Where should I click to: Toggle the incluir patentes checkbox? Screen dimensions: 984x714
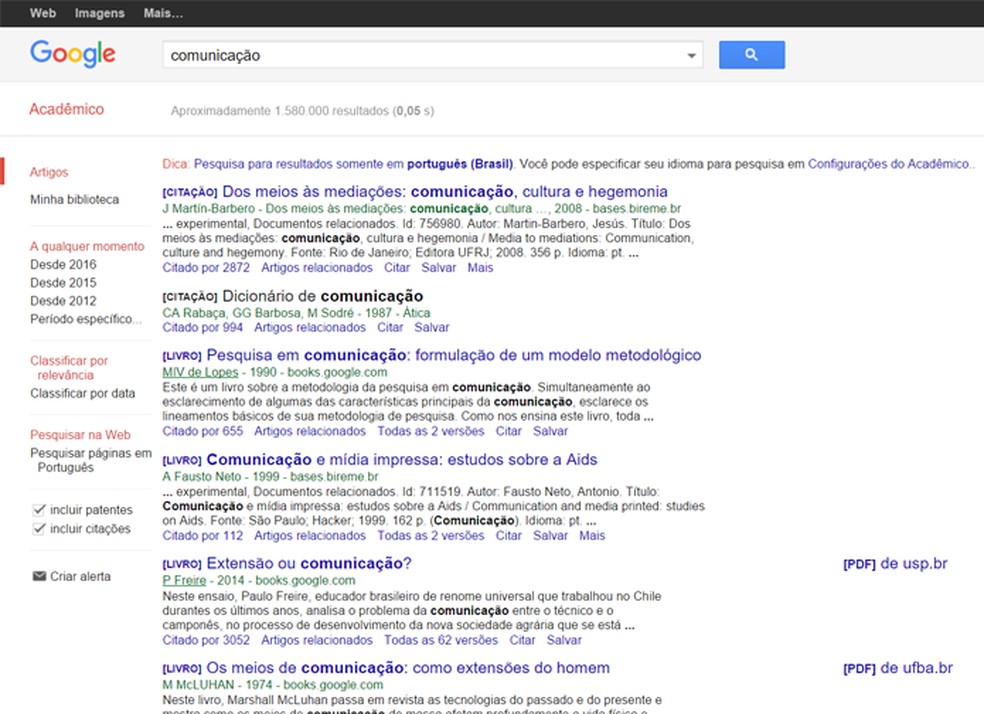coord(39,510)
